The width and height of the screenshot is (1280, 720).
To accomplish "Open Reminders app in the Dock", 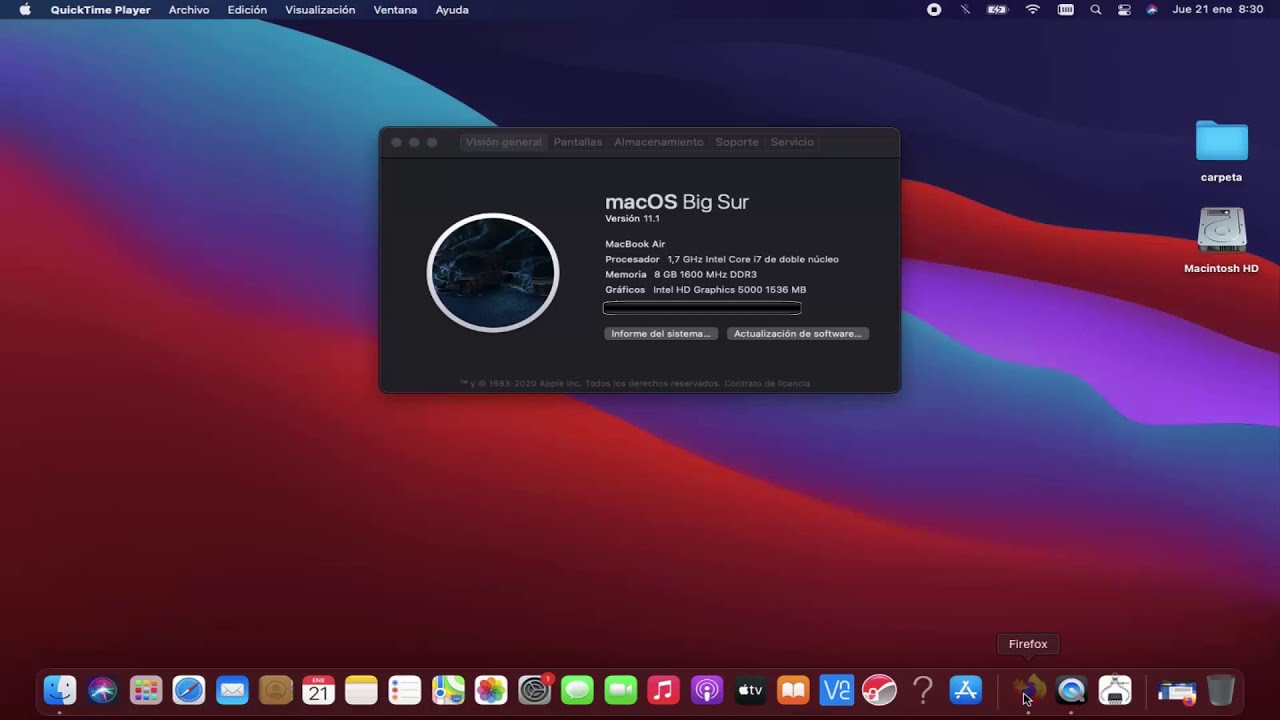I will point(404,690).
